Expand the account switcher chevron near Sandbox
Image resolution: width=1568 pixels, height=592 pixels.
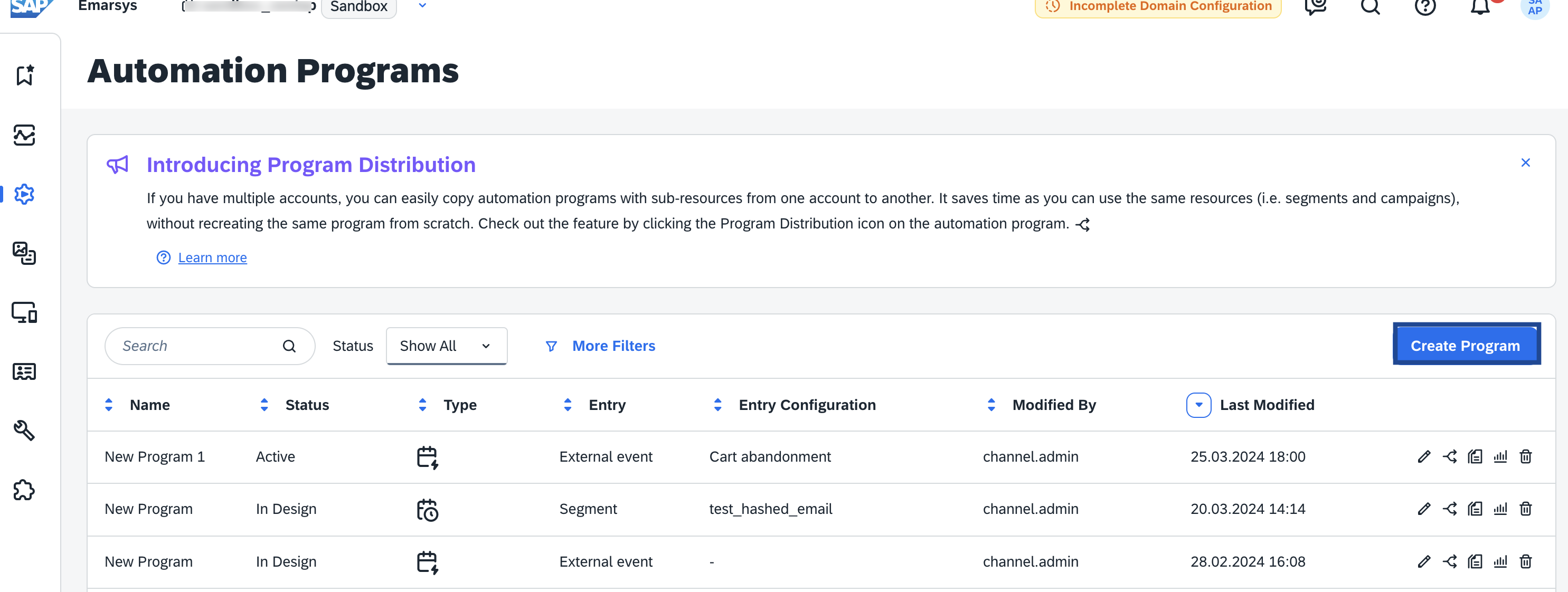click(x=422, y=5)
